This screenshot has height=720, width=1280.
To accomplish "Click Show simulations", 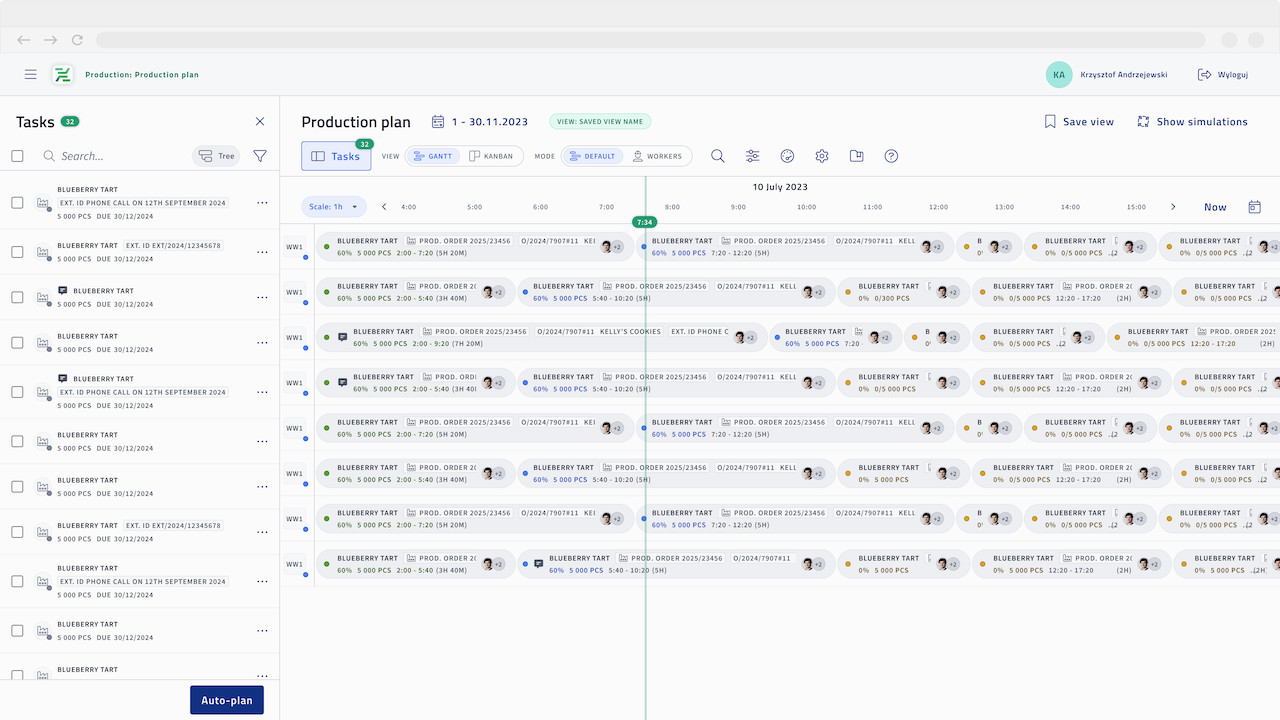I will coord(1192,122).
